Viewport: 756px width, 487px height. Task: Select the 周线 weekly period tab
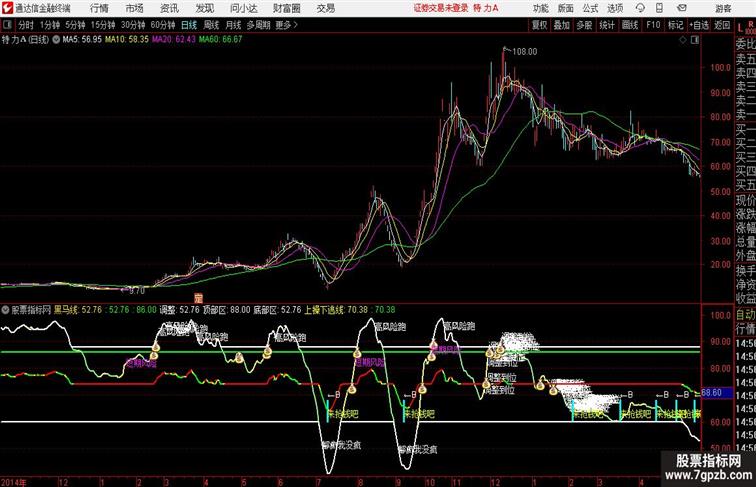(211, 25)
